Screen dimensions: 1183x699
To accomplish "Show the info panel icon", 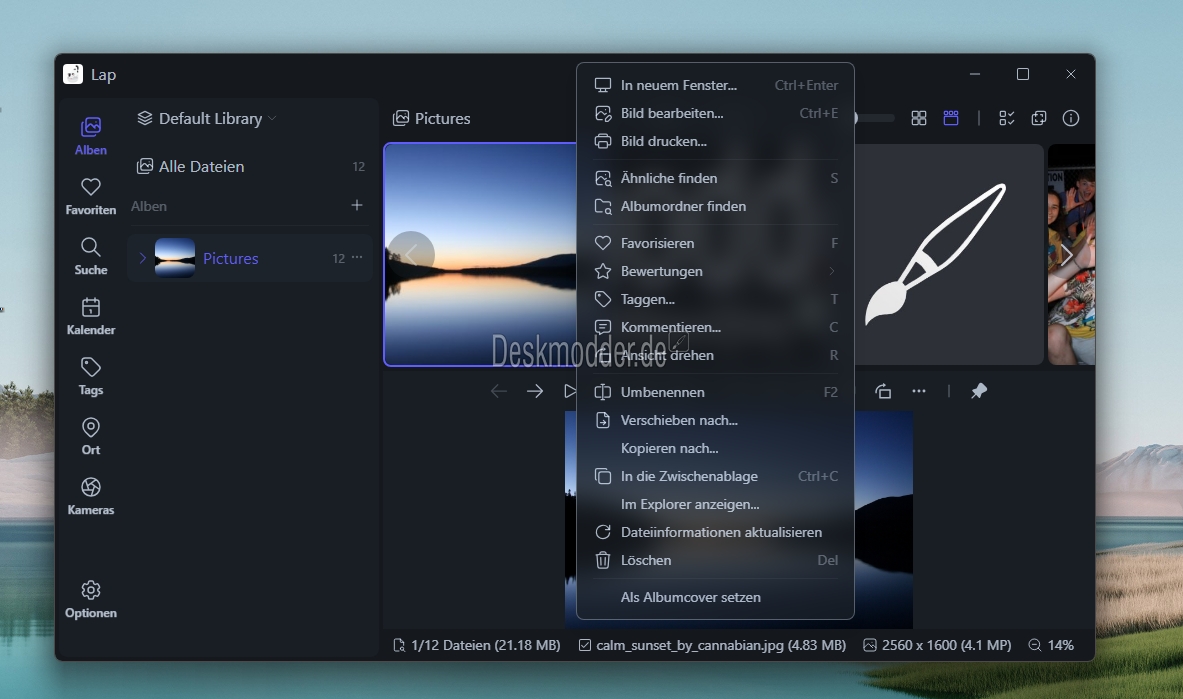I will tap(1071, 118).
